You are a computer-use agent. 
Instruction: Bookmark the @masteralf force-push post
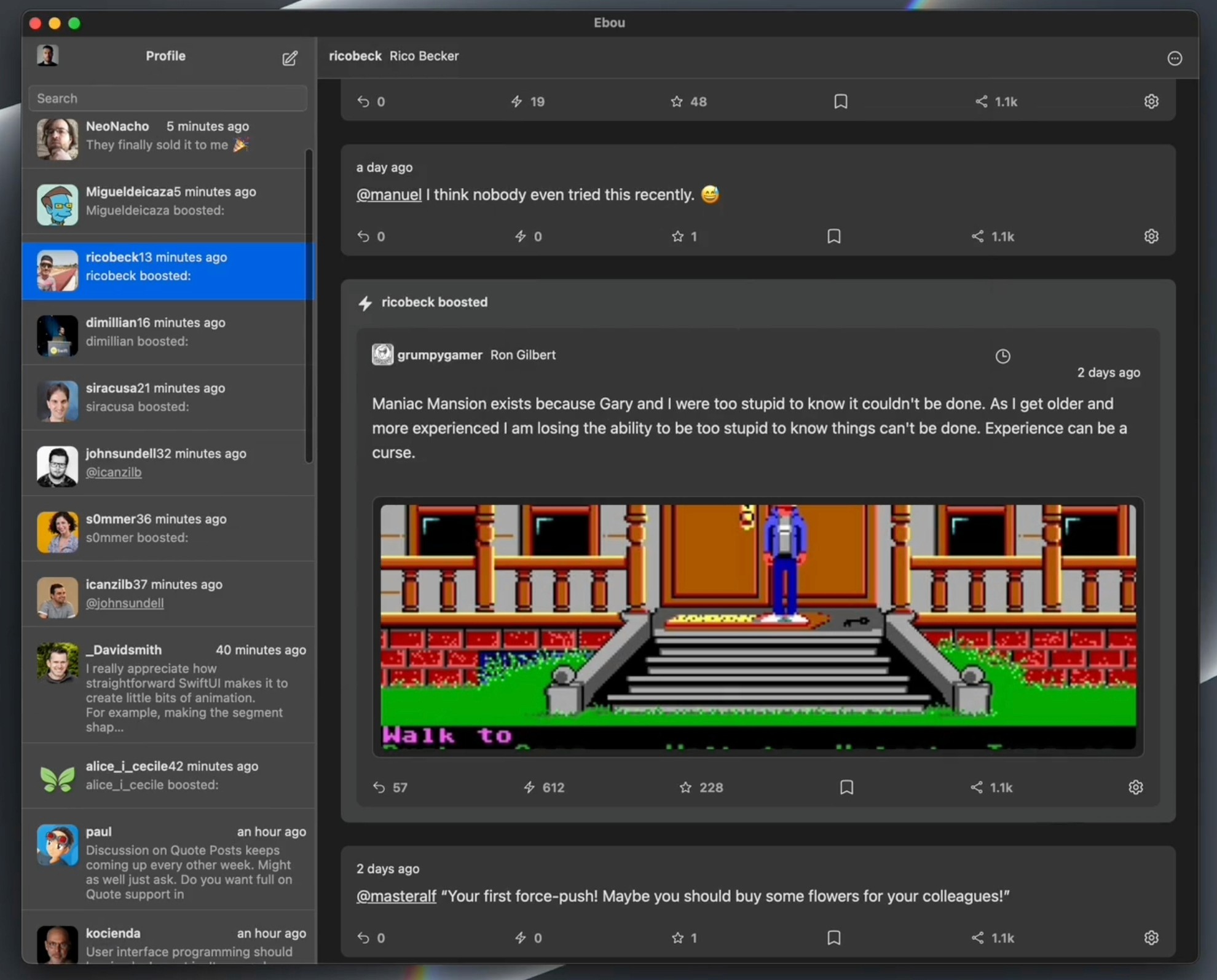[x=833, y=937]
